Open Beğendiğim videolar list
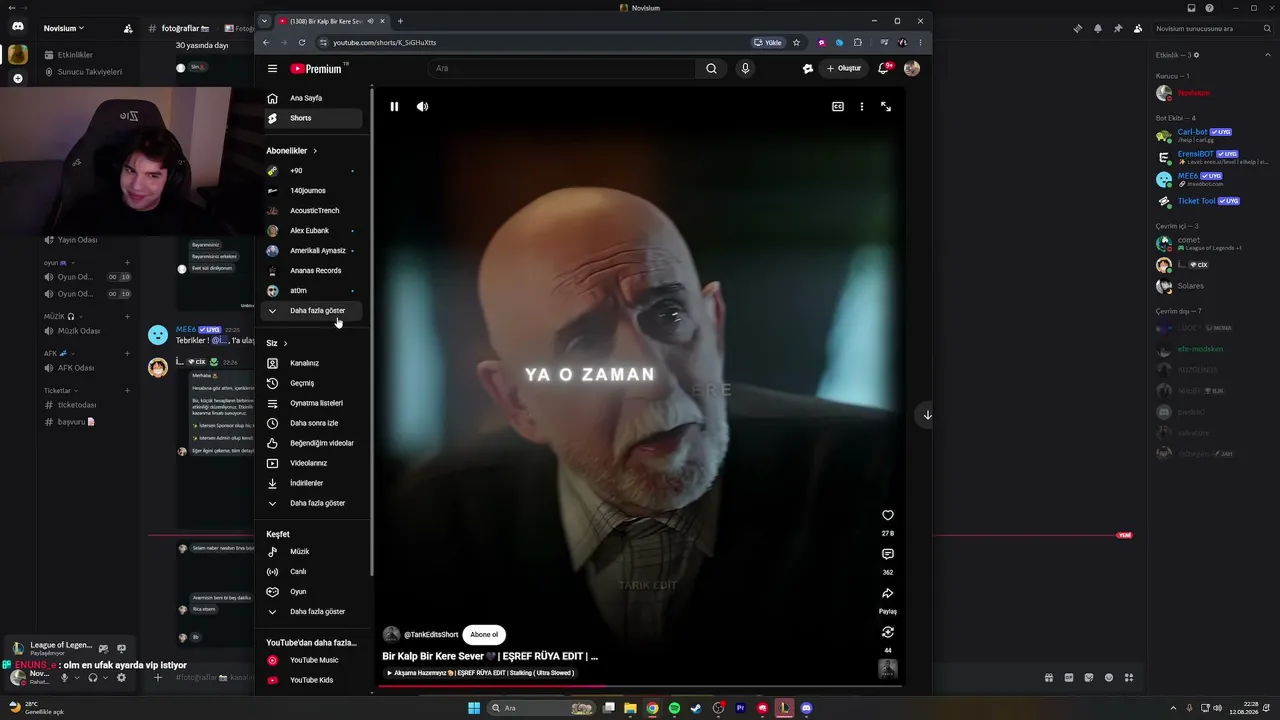The height and width of the screenshot is (720, 1280). [313, 443]
